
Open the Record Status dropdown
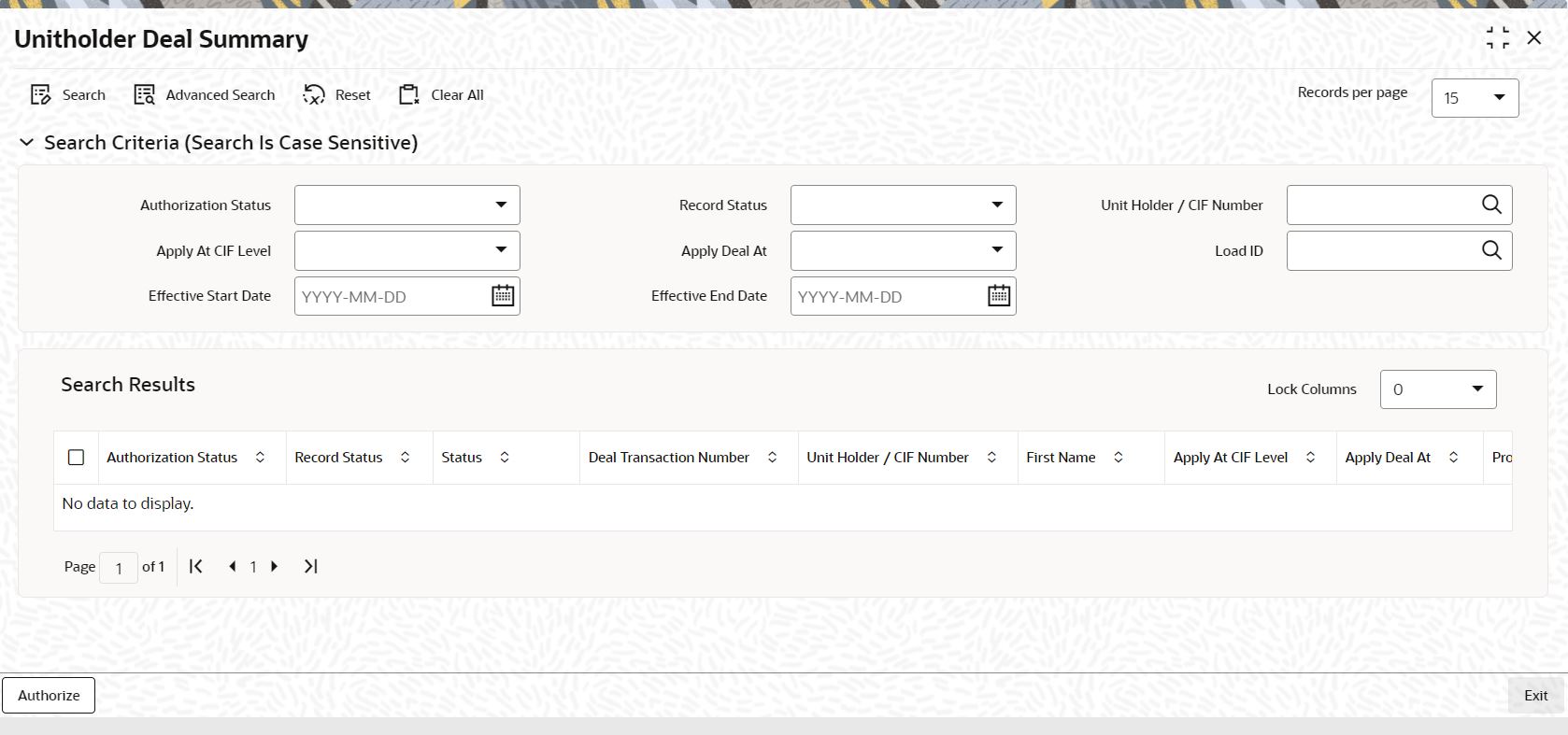(903, 205)
